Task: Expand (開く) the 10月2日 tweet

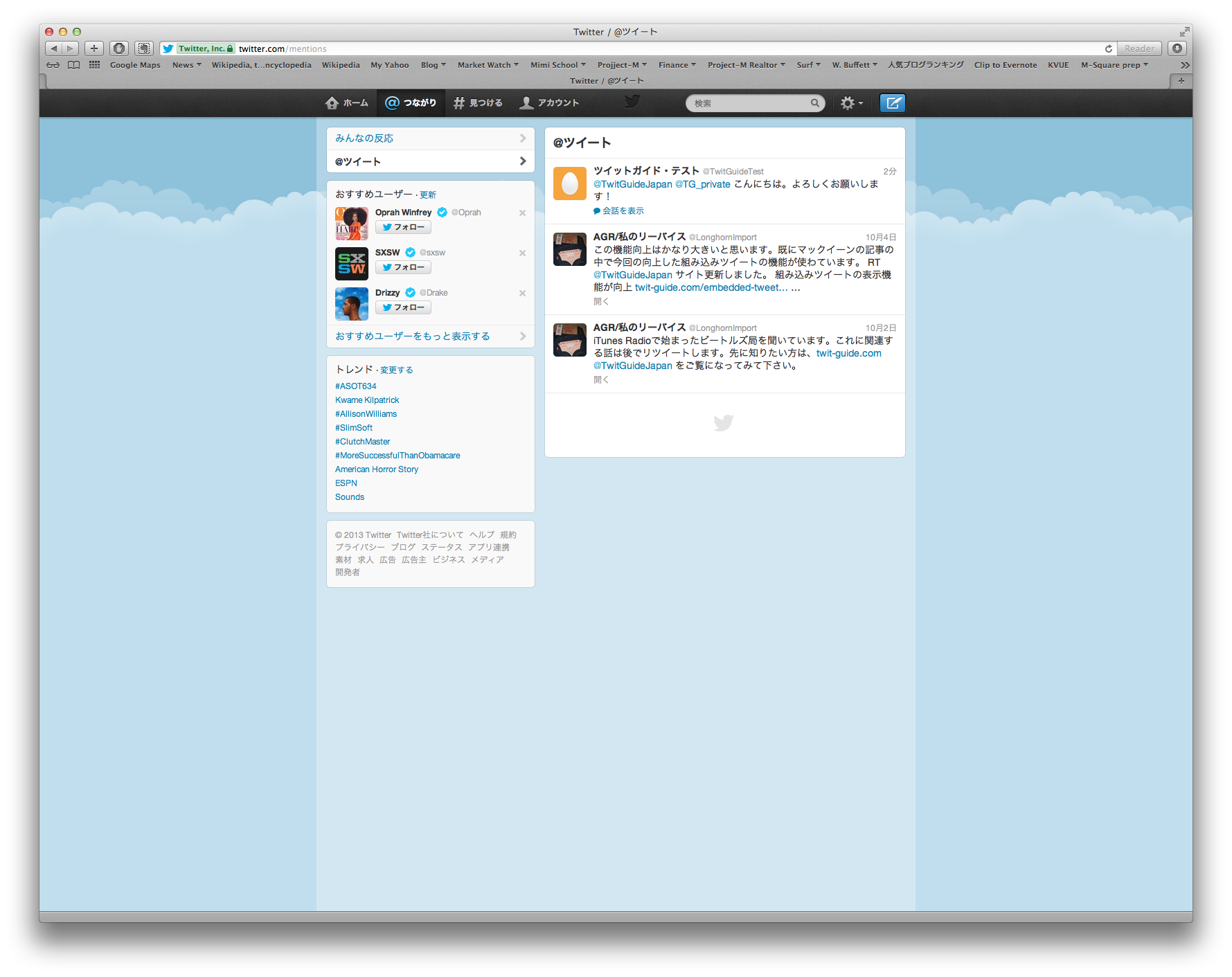Action: (601, 380)
